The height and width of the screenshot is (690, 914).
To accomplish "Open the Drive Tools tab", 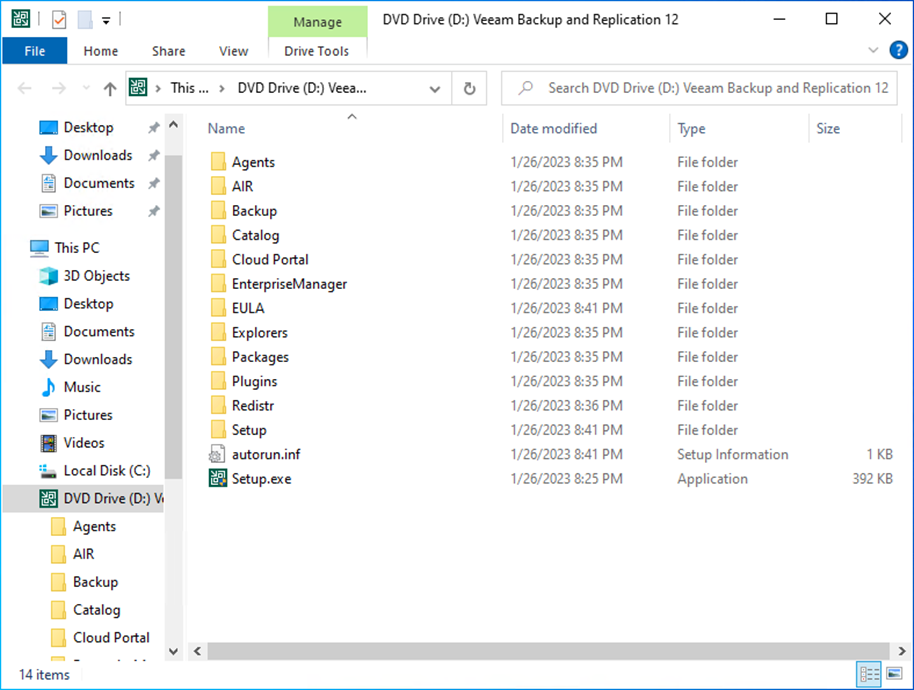I will [x=317, y=51].
